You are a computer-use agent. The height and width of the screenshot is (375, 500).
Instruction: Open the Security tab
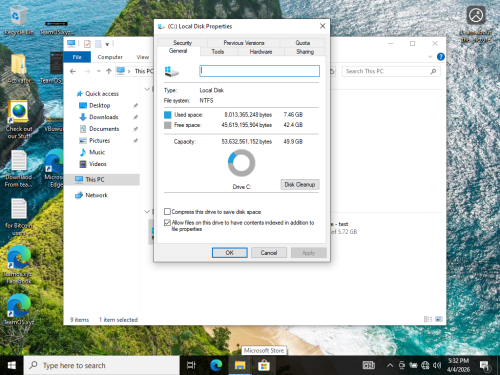(182, 43)
